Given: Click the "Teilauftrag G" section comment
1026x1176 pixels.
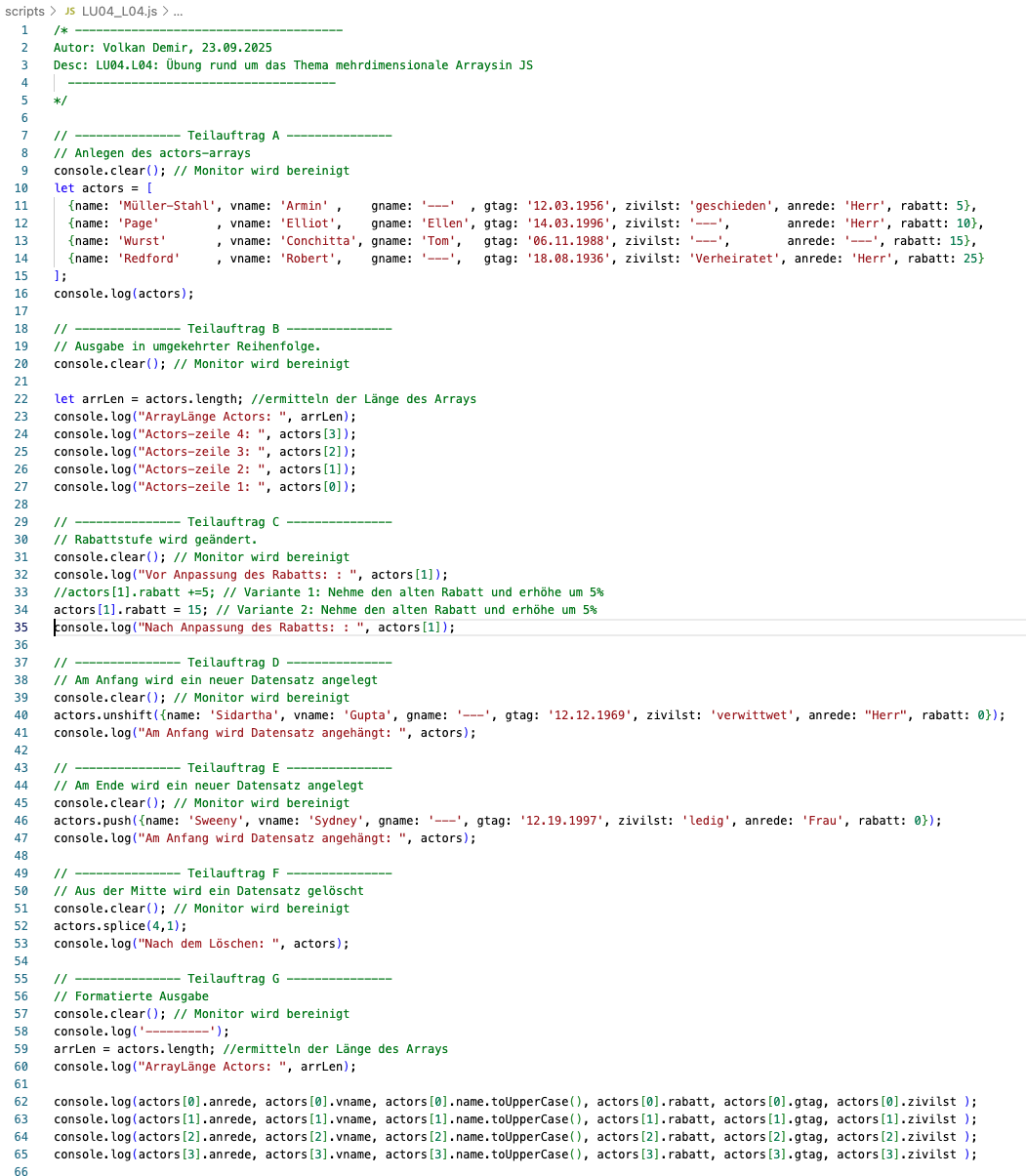Looking at the screenshot, I should pos(223,979).
